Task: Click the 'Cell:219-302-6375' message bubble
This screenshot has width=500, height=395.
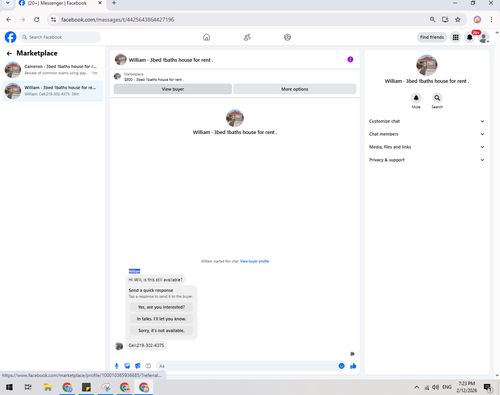Action: point(146,345)
